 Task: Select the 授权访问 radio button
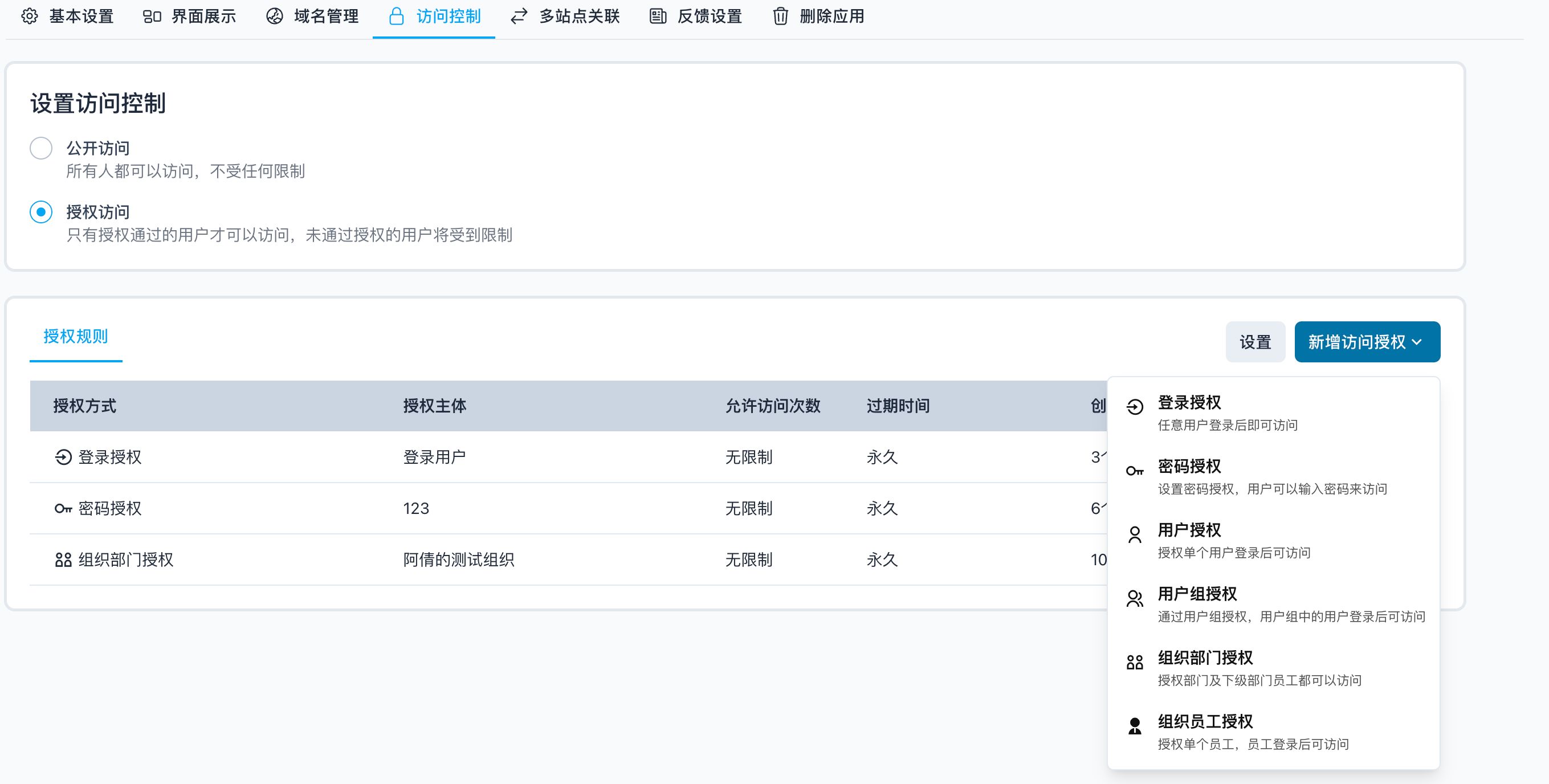coord(41,211)
